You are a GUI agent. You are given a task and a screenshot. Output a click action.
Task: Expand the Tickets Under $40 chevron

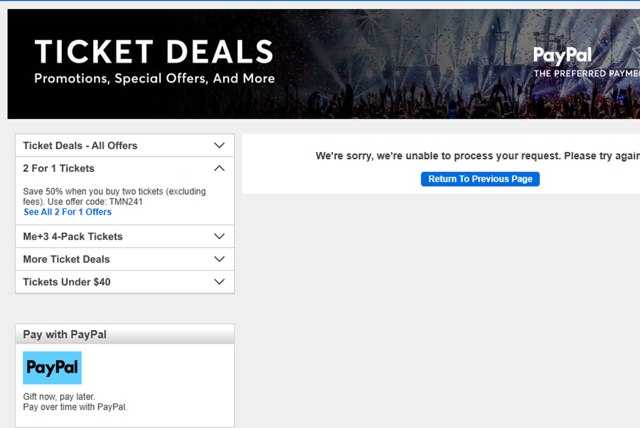(x=220, y=282)
